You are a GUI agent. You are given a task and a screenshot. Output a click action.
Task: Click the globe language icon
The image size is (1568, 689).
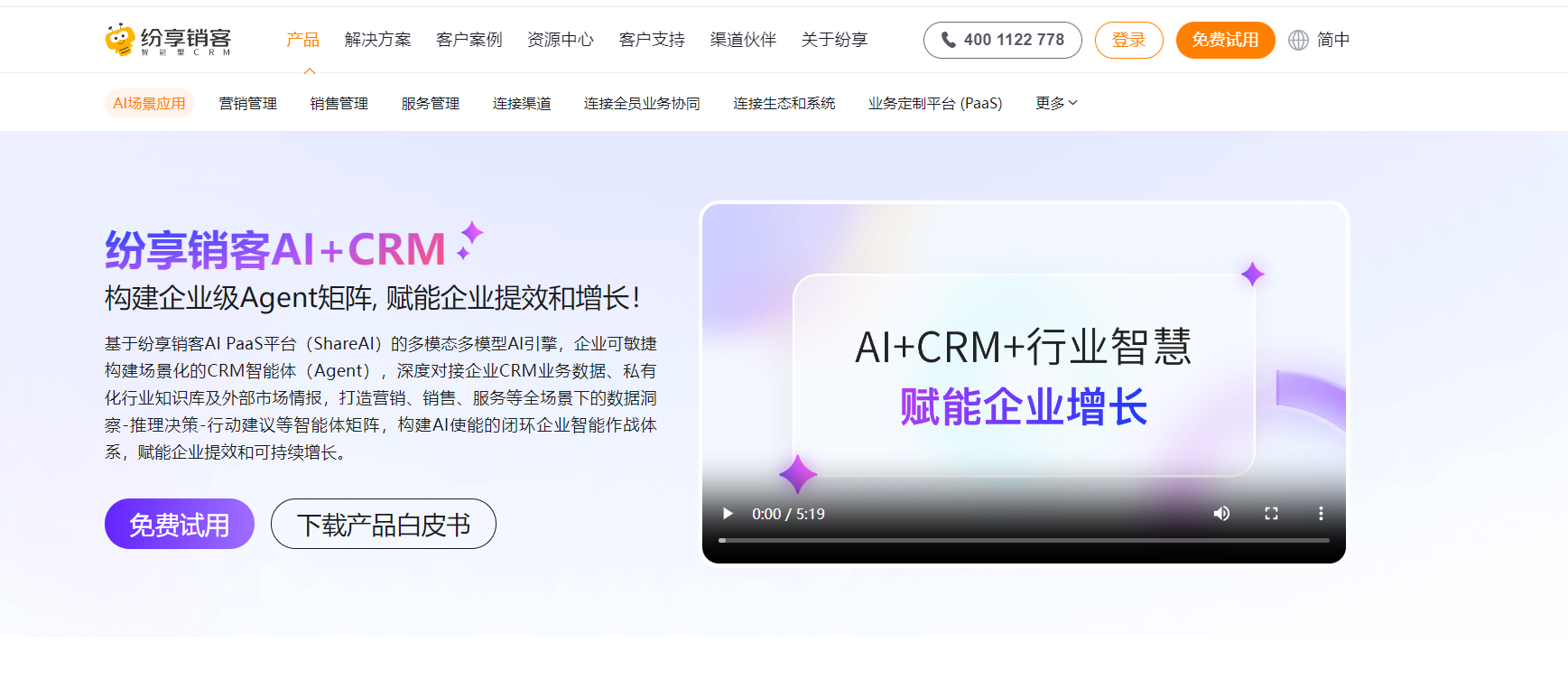click(x=1298, y=40)
